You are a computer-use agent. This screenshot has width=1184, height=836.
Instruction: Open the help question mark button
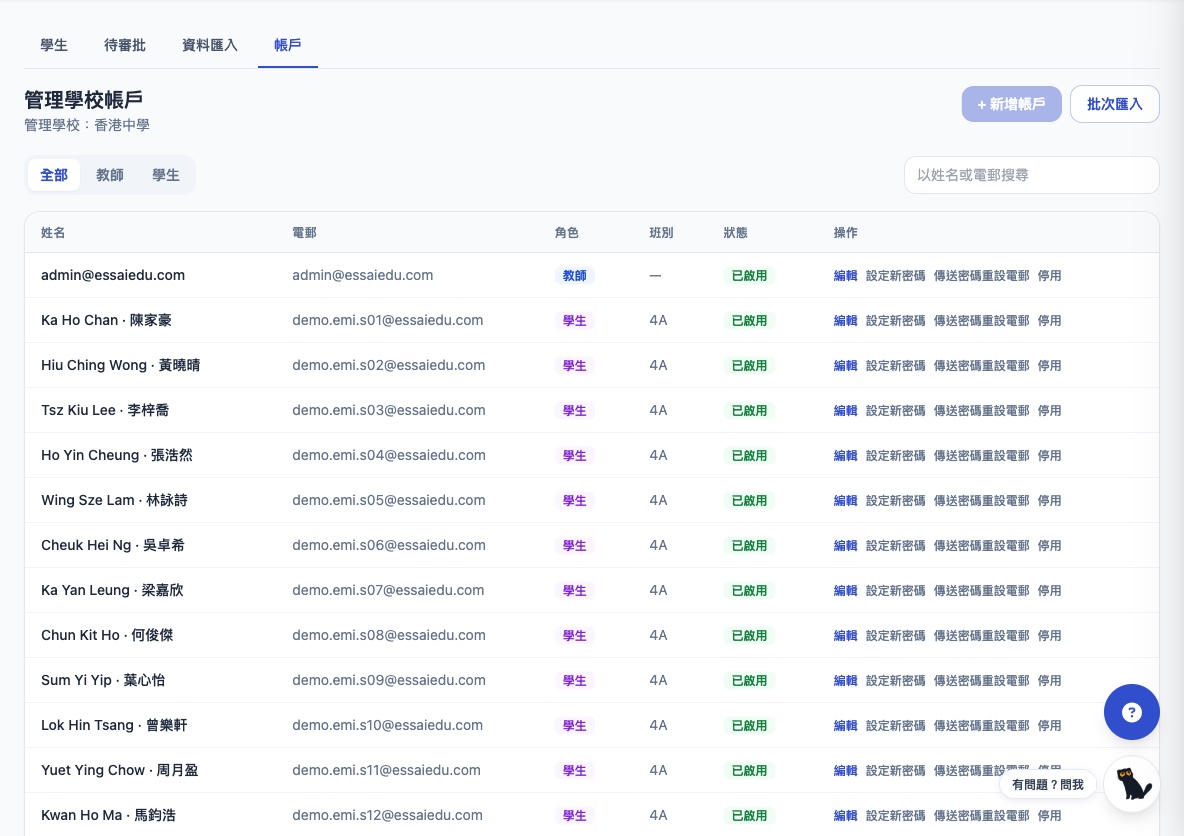[1131, 712]
